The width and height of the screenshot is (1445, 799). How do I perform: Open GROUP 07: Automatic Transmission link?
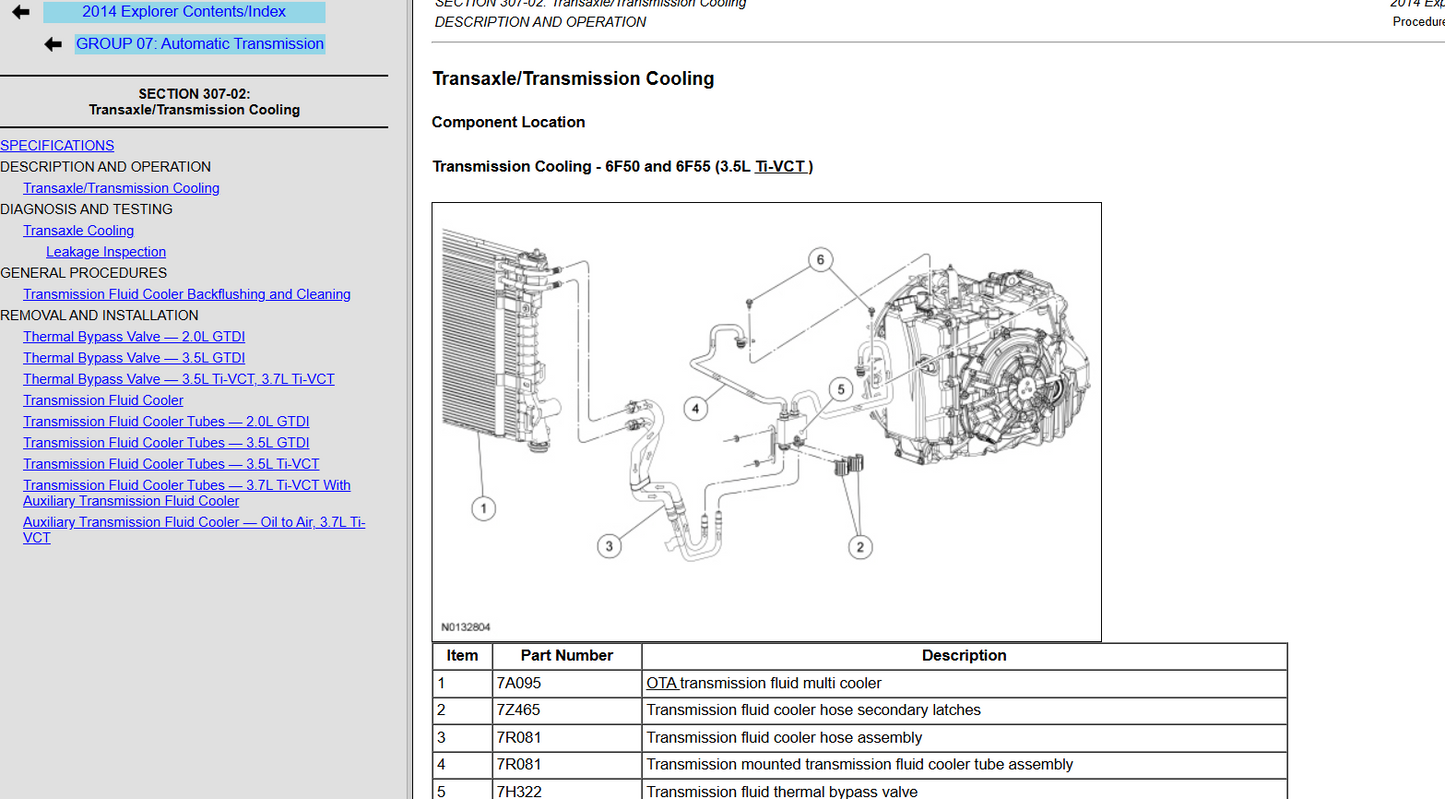point(200,44)
